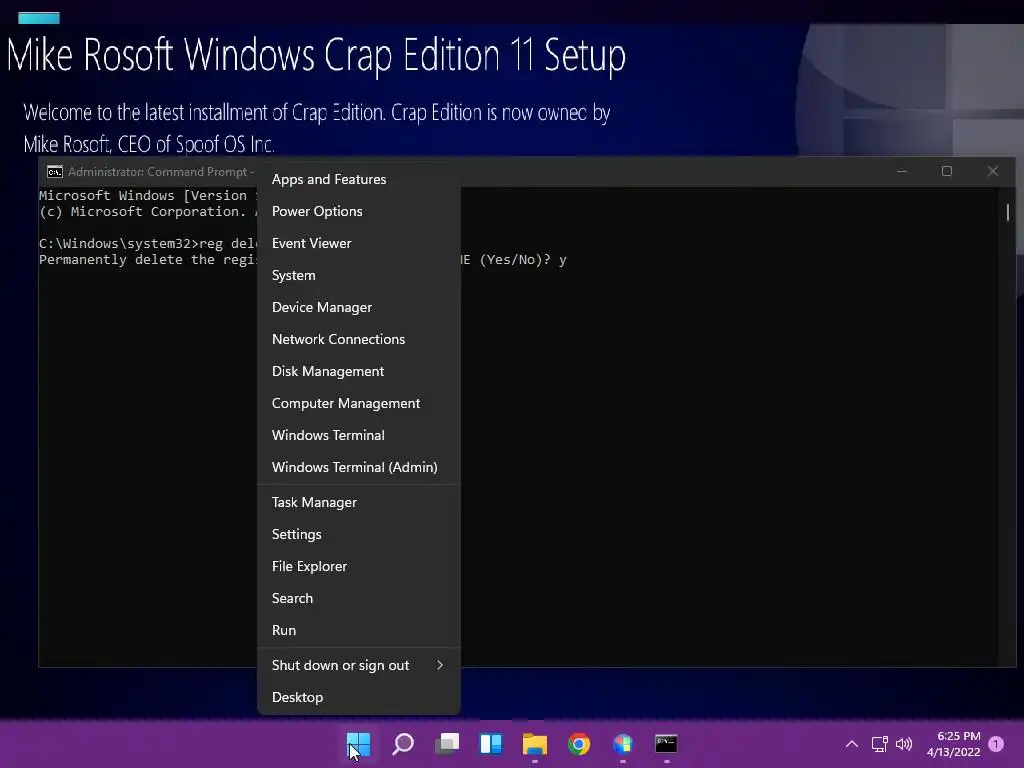The height and width of the screenshot is (768, 1024).
Task: Open the notification badge showing 1
Action: [996, 744]
